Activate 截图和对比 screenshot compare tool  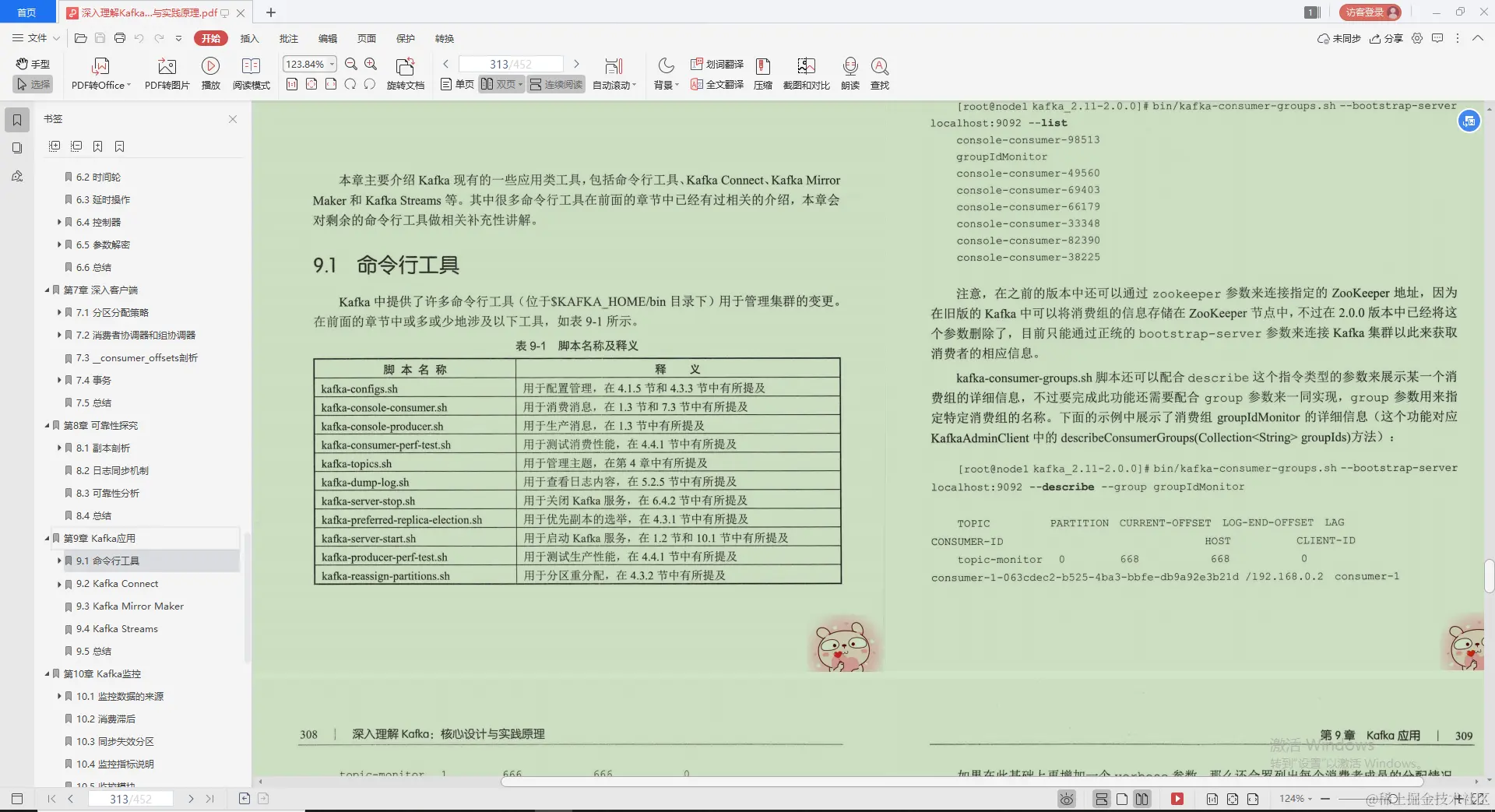point(806,72)
